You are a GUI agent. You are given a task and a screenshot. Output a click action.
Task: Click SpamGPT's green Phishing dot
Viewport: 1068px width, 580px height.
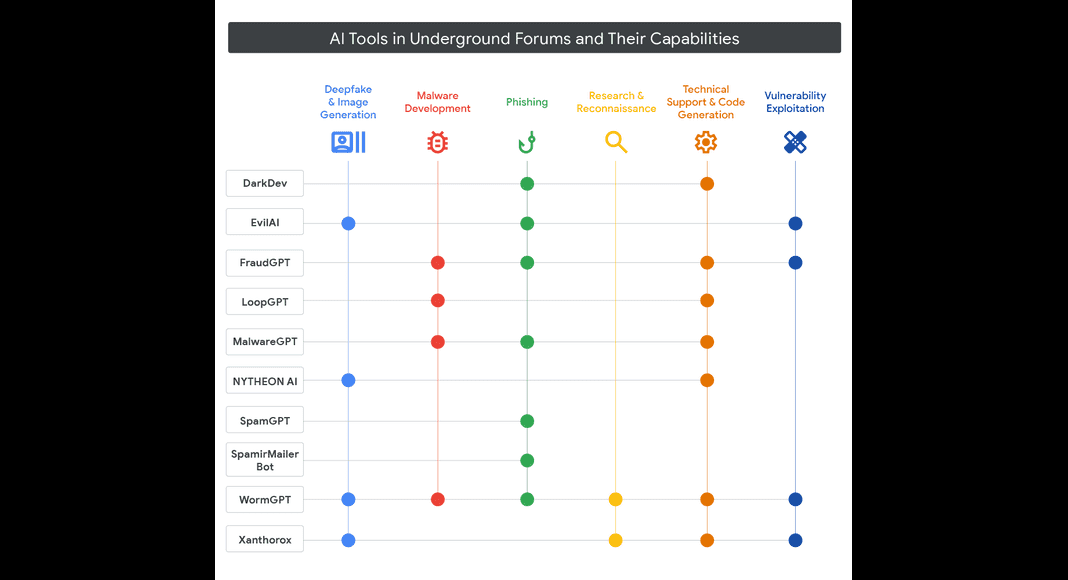tap(527, 421)
